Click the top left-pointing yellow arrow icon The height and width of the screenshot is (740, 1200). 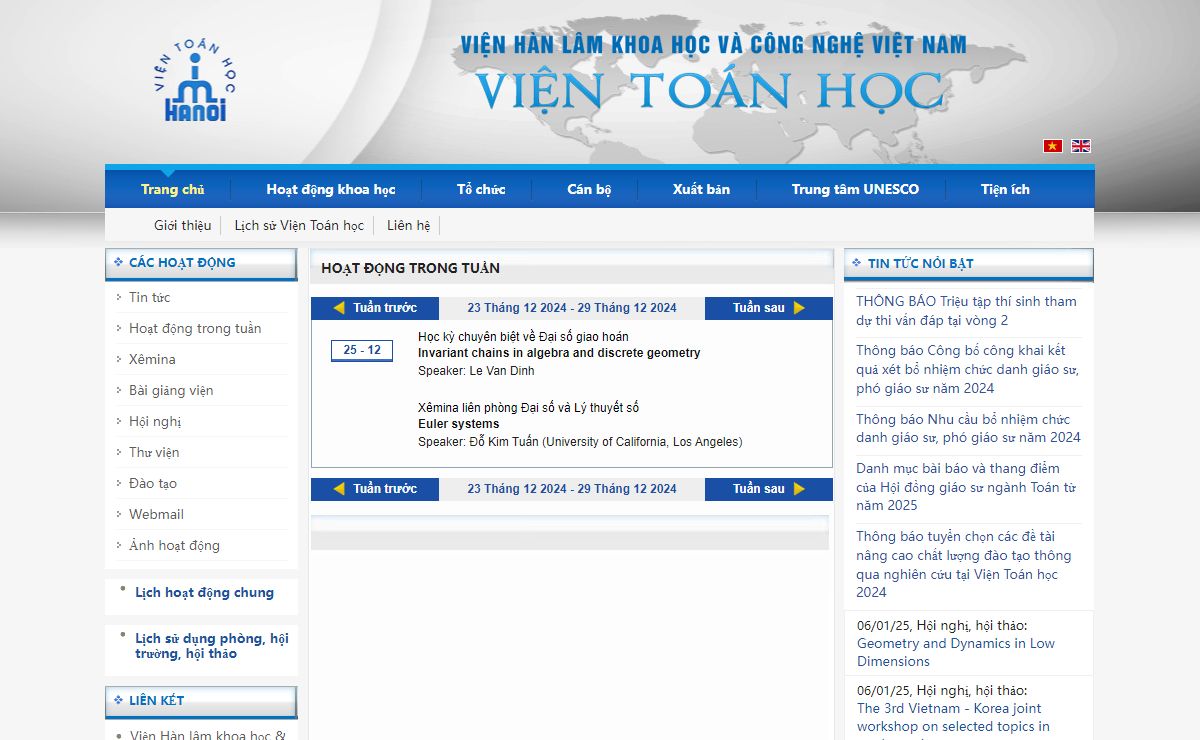(x=339, y=308)
